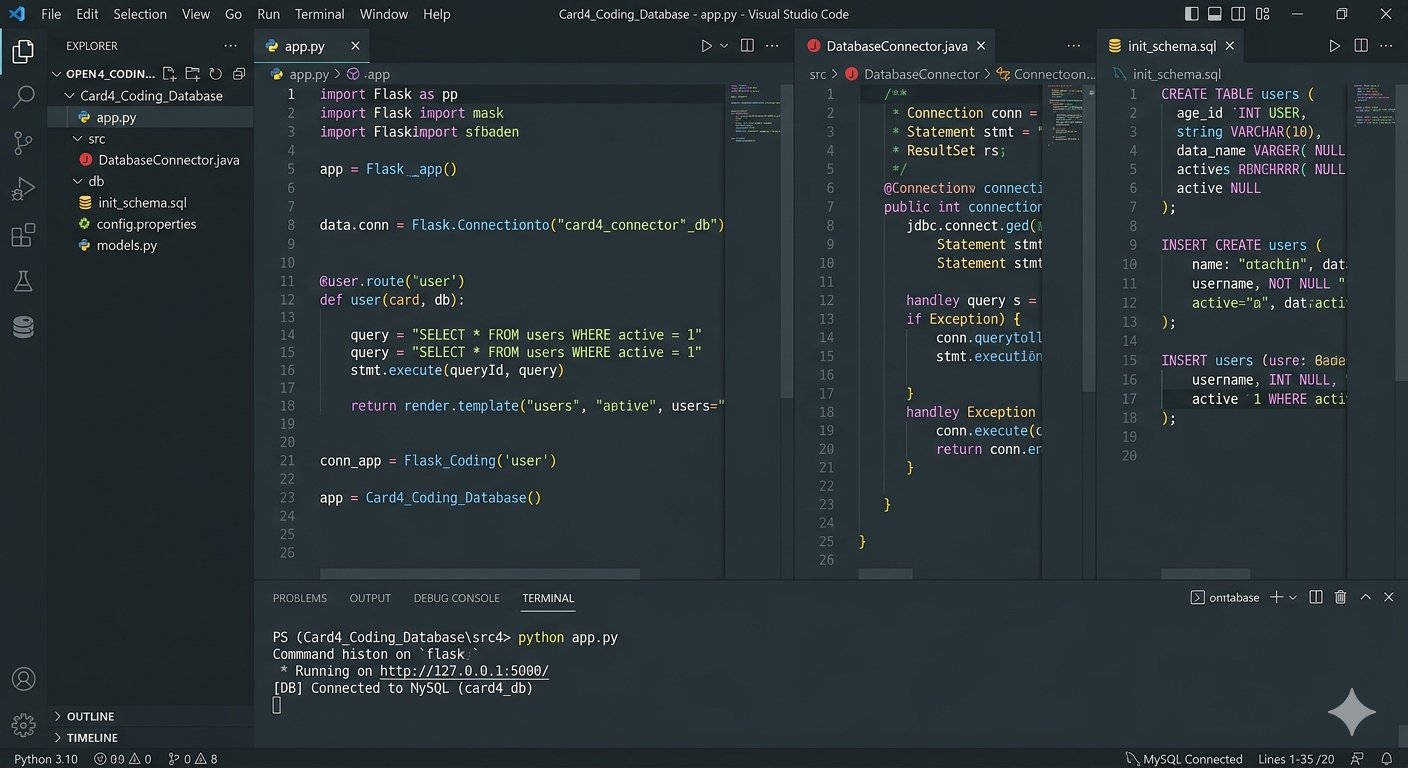This screenshot has width=1408, height=768.
Task: Open the Run menu
Action: [x=268, y=14]
